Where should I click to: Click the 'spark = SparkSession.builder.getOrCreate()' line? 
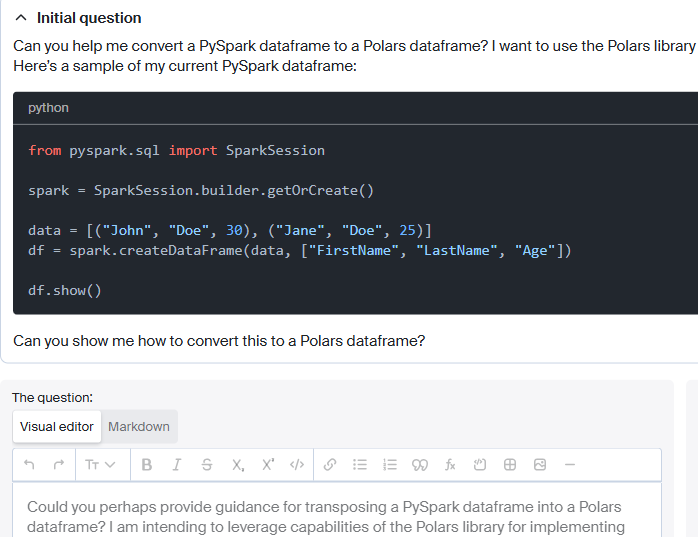coord(201,191)
